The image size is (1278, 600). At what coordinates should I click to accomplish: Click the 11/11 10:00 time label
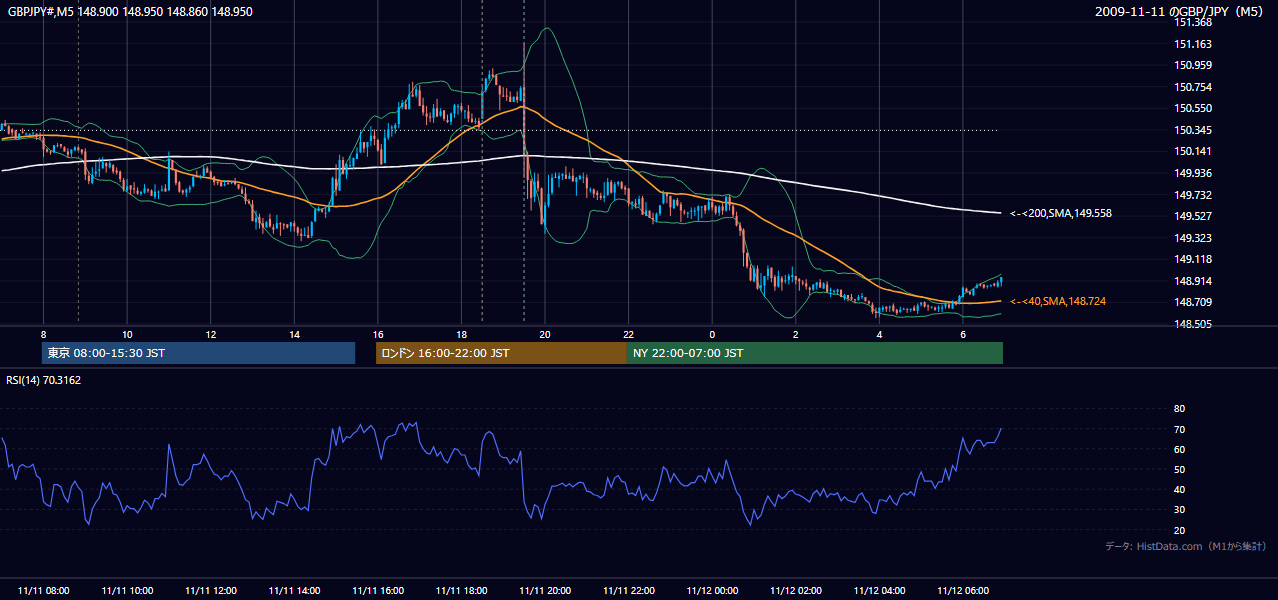127,591
